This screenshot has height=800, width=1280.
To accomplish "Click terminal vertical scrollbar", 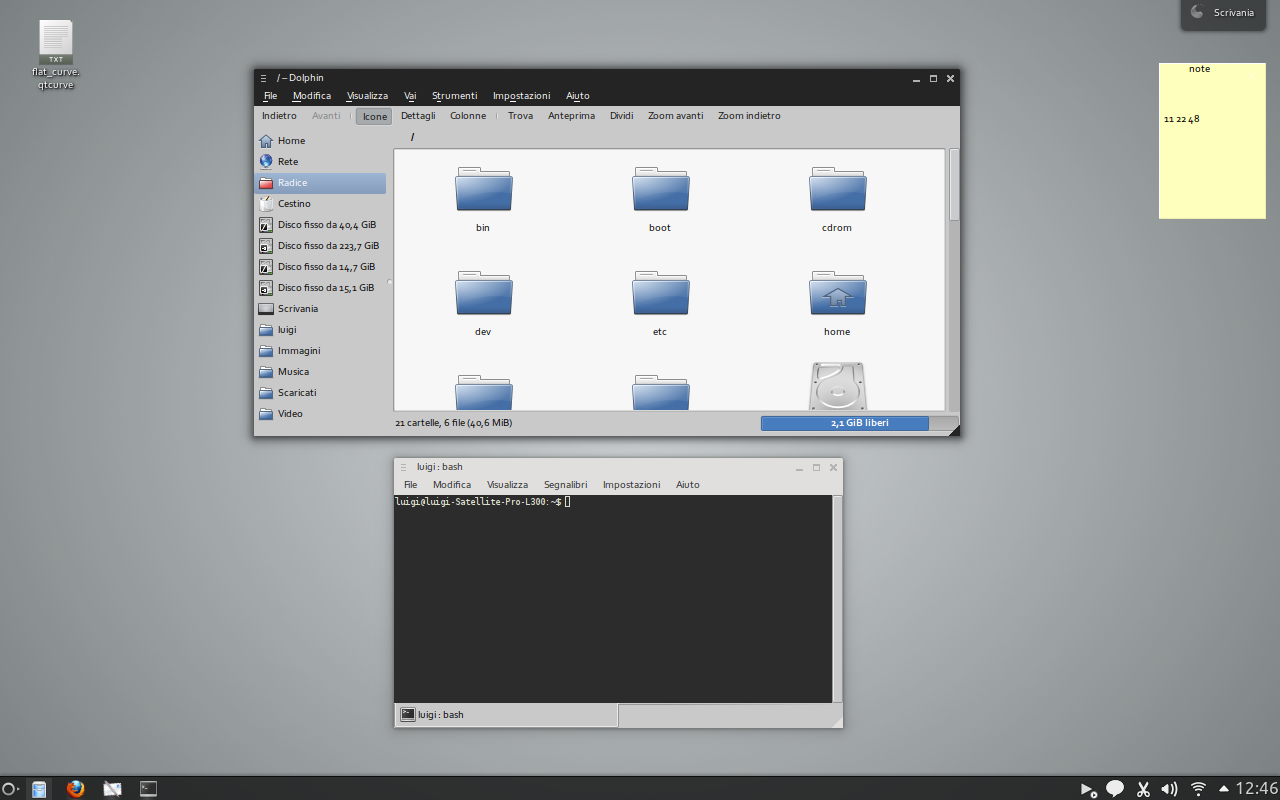I will (838, 598).
